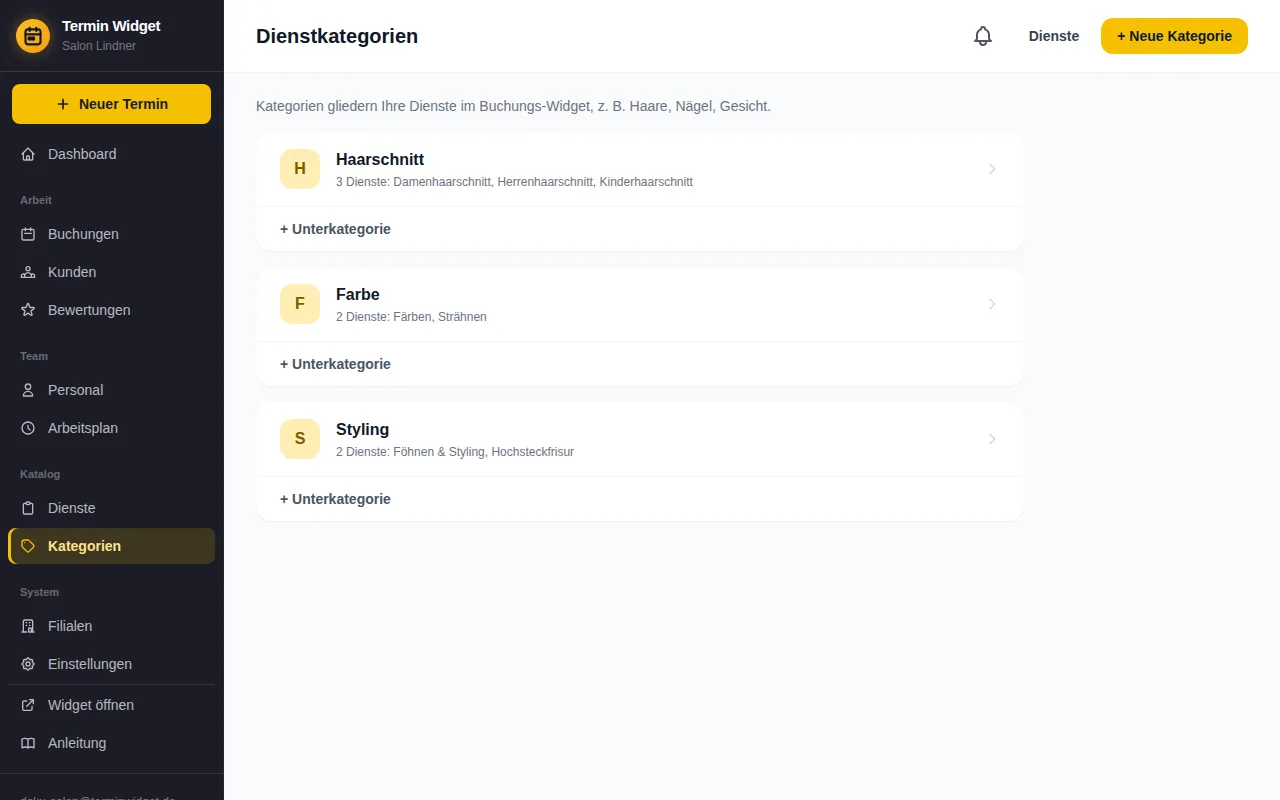Click the Kunden people icon
1280x800 pixels.
(28, 272)
